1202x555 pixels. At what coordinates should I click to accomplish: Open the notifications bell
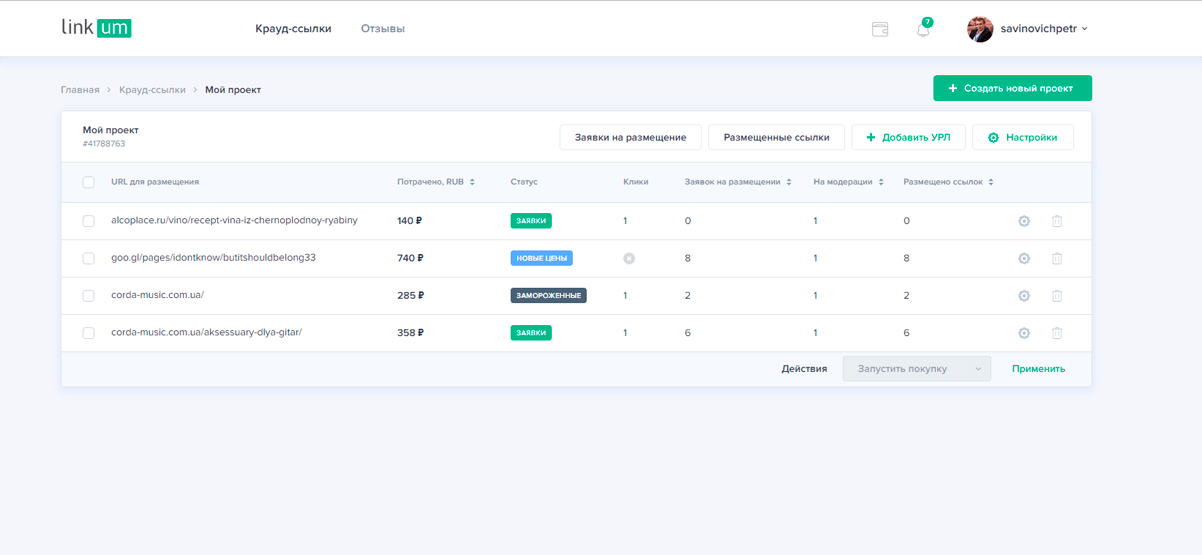(923, 29)
